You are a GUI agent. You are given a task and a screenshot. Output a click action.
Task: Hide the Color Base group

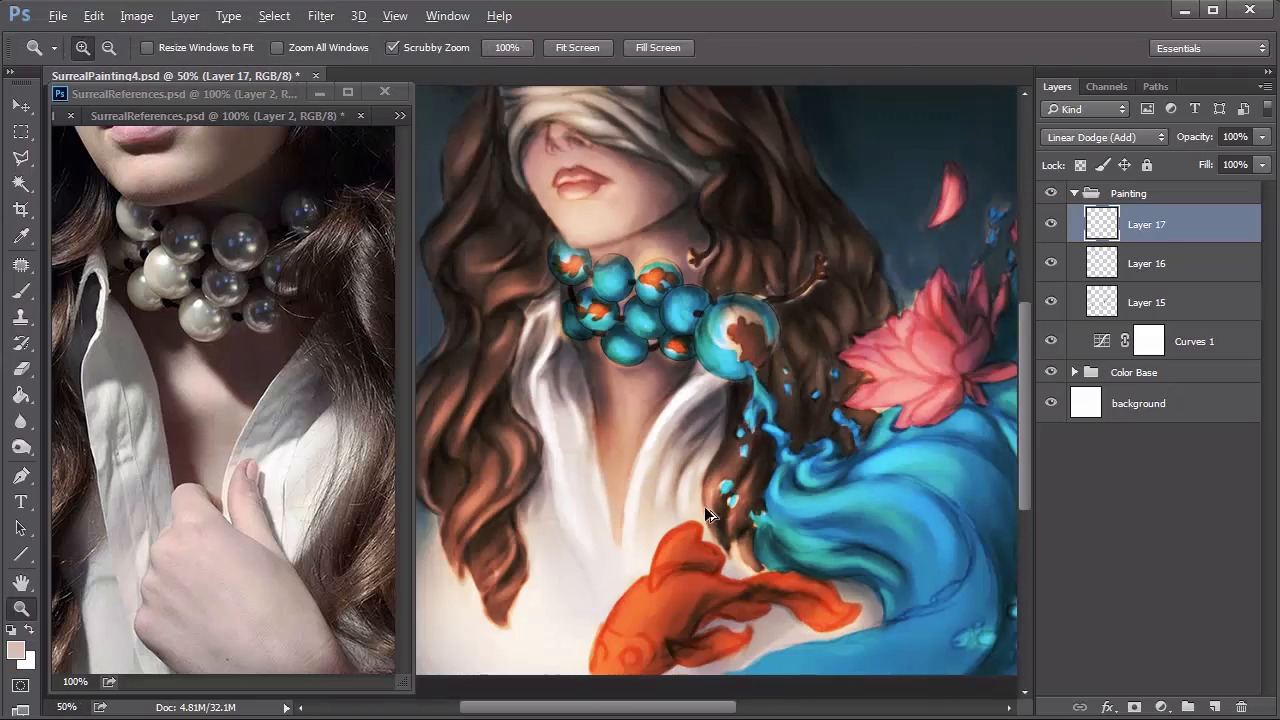[1051, 372]
